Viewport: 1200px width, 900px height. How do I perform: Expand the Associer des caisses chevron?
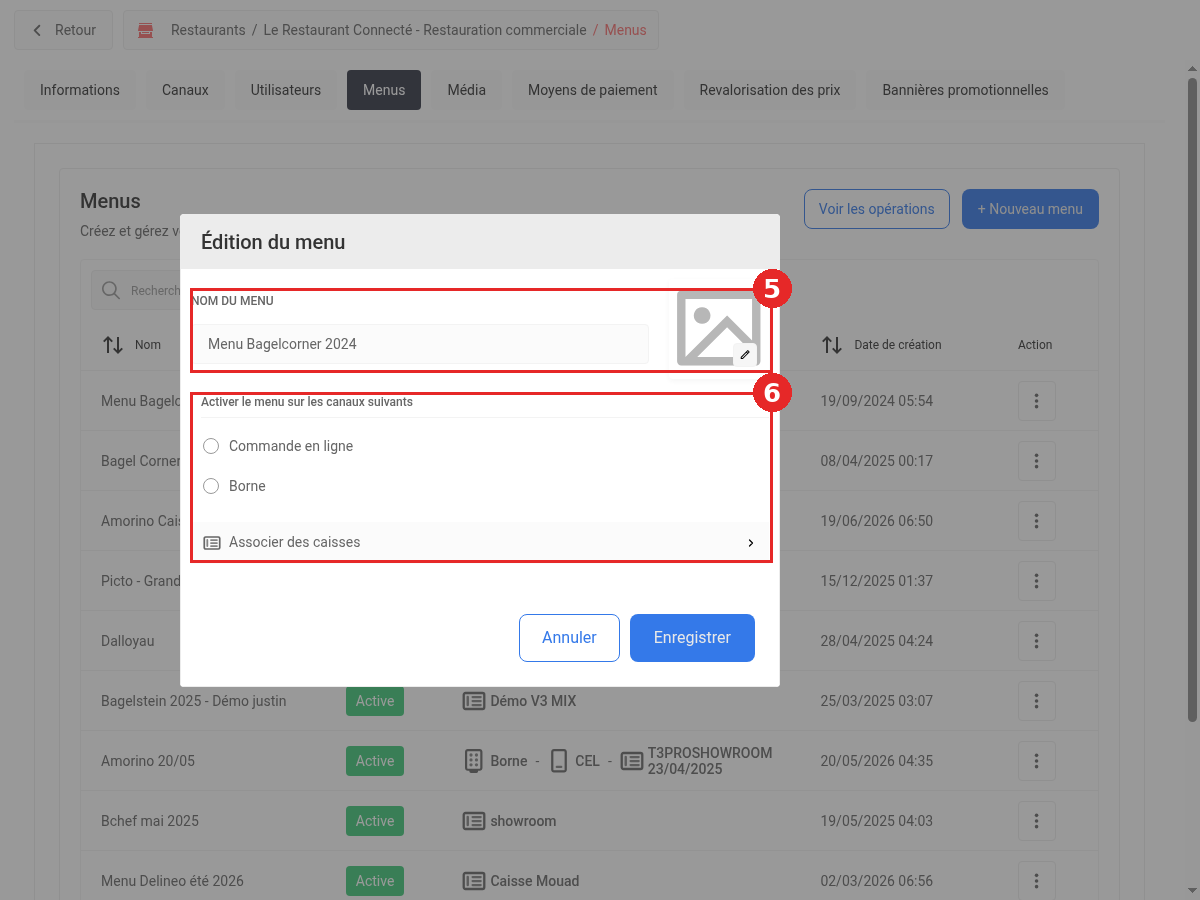coord(751,543)
